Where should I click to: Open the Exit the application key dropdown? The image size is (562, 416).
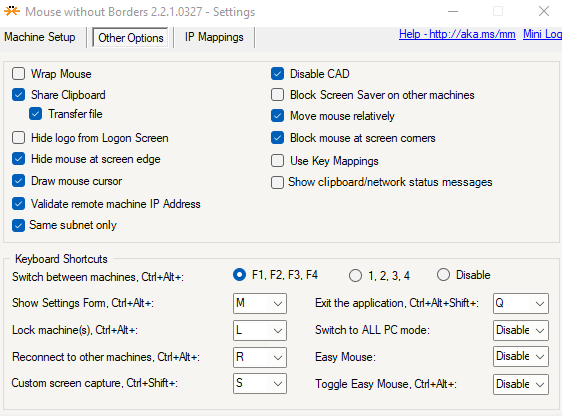coord(521,303)
